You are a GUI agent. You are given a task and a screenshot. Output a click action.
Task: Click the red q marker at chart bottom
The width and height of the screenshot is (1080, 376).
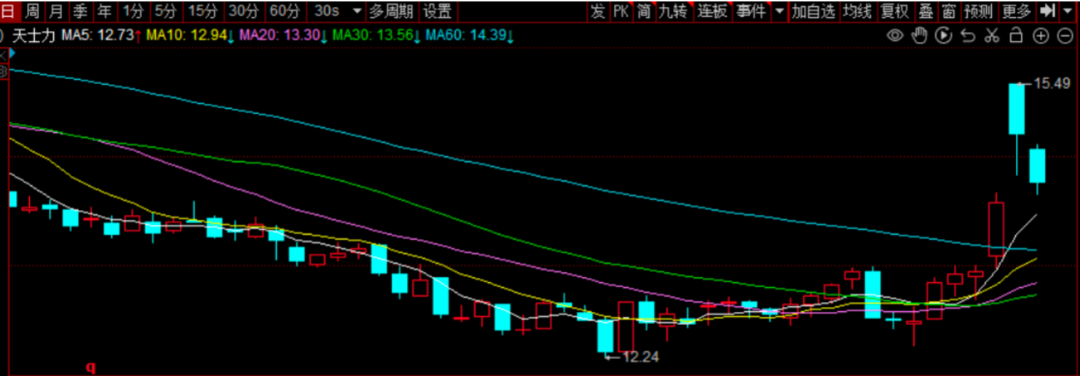[90, 368]
